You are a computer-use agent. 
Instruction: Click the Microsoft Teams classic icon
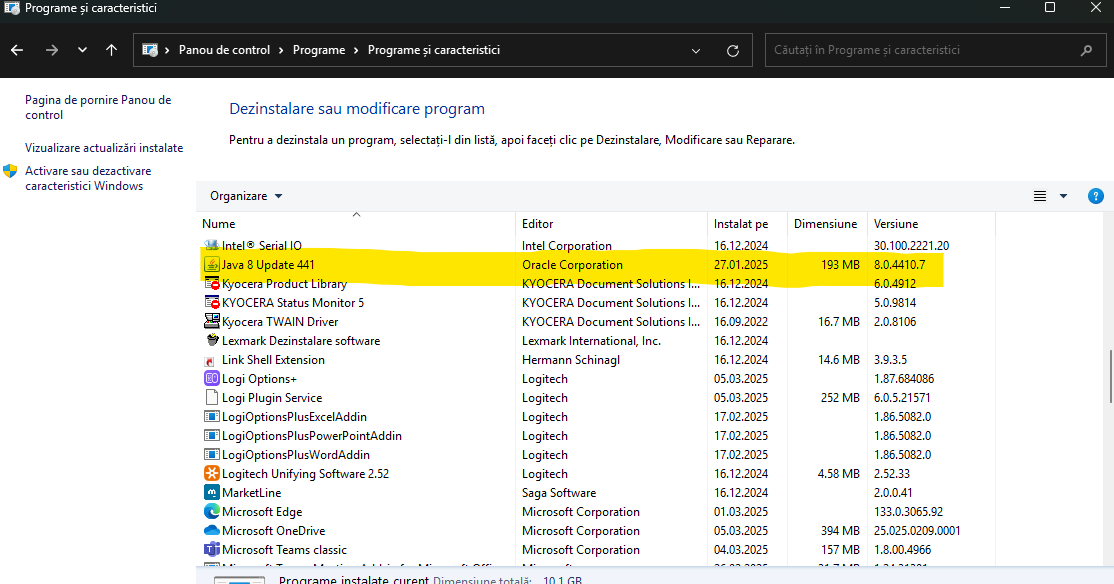(212, 549)
